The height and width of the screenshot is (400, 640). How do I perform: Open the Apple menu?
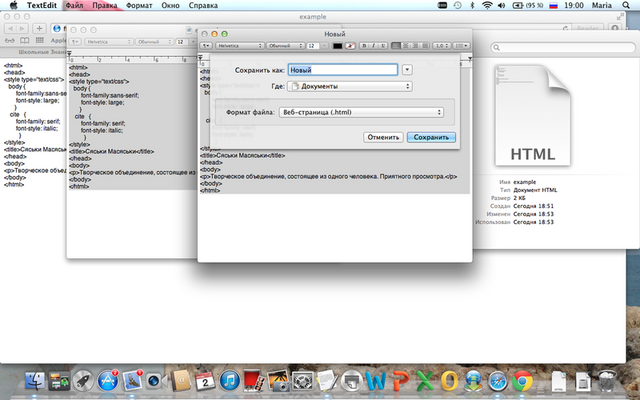(x=13, y=5)
